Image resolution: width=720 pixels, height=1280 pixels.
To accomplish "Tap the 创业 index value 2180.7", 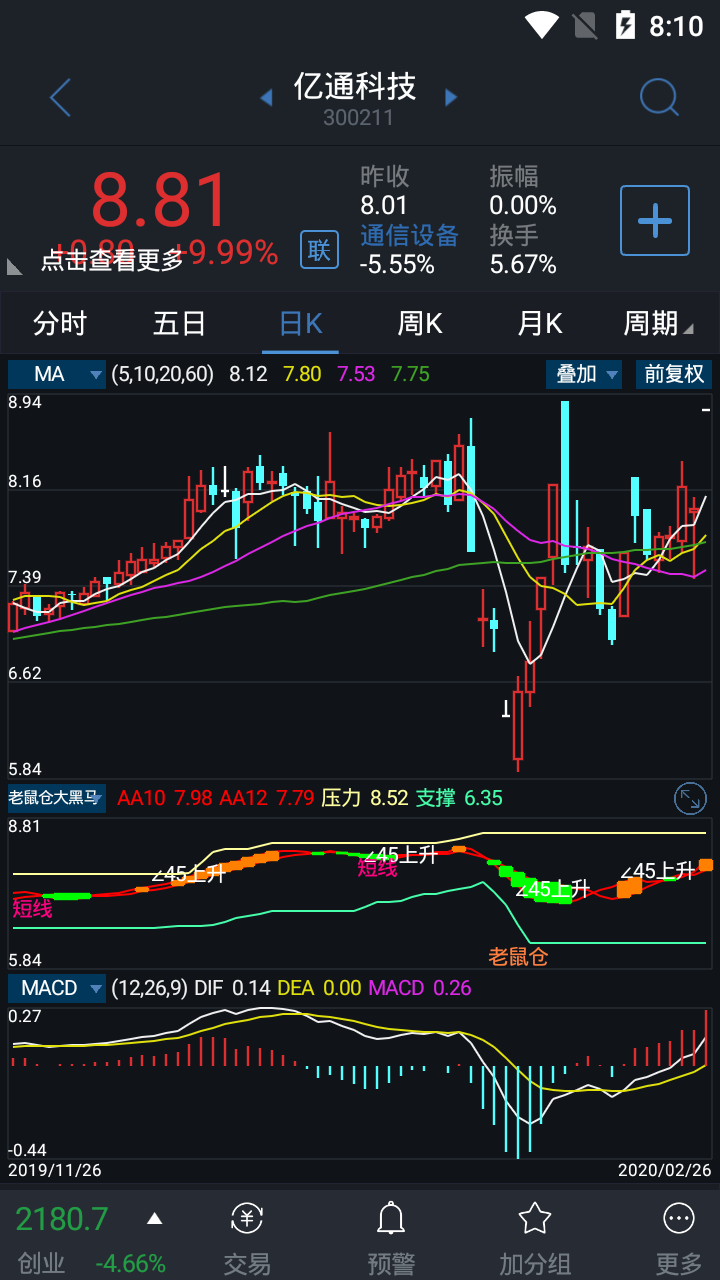I will [62, 1219].
